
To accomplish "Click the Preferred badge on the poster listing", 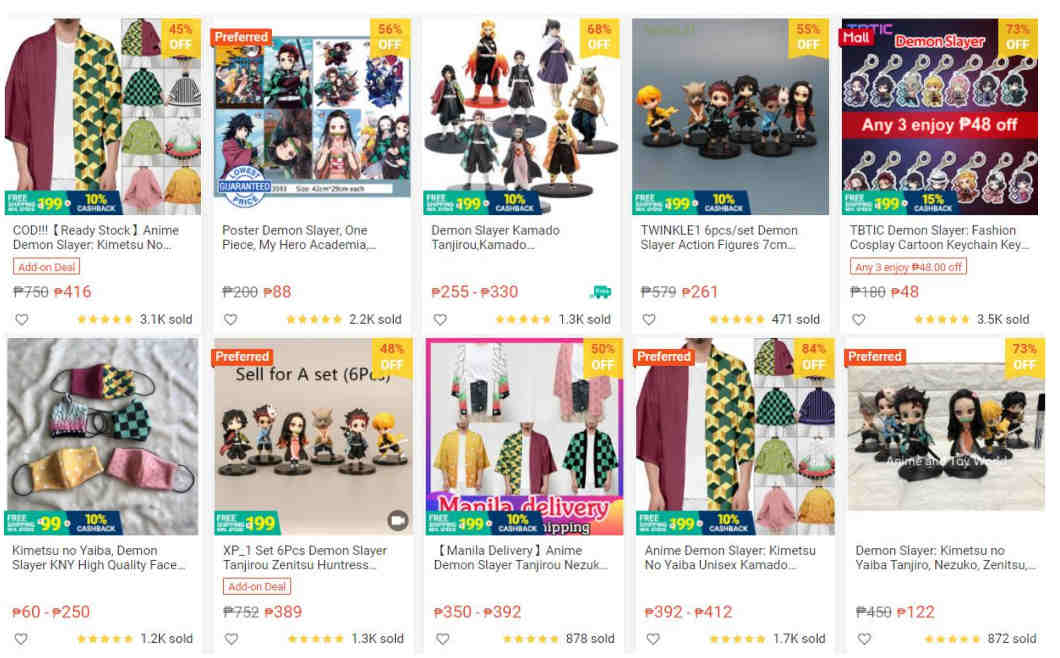I will (x=241, y=37).
